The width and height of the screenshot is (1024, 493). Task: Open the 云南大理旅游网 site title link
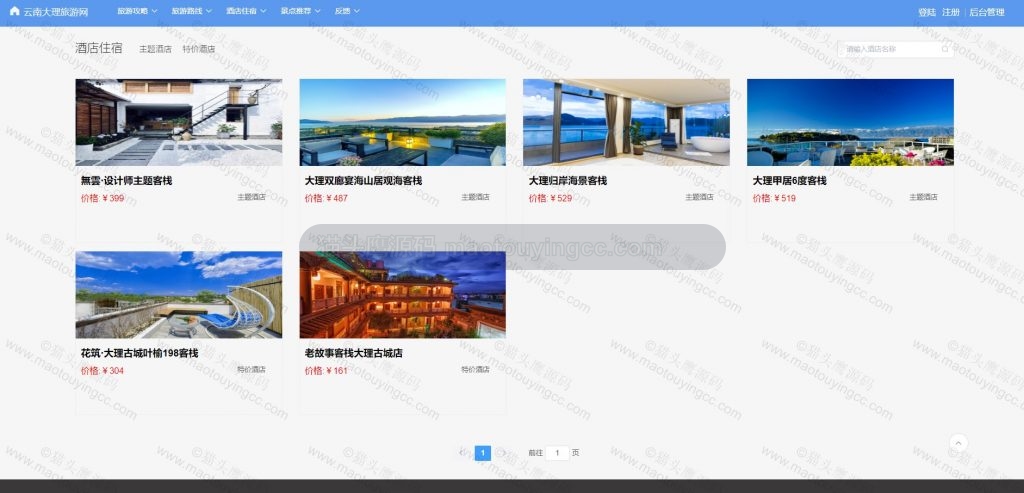[56, 12]
